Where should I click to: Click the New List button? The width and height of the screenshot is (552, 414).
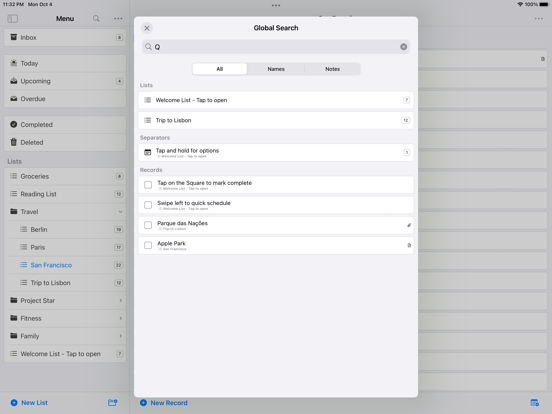click(x=29, y=403)
